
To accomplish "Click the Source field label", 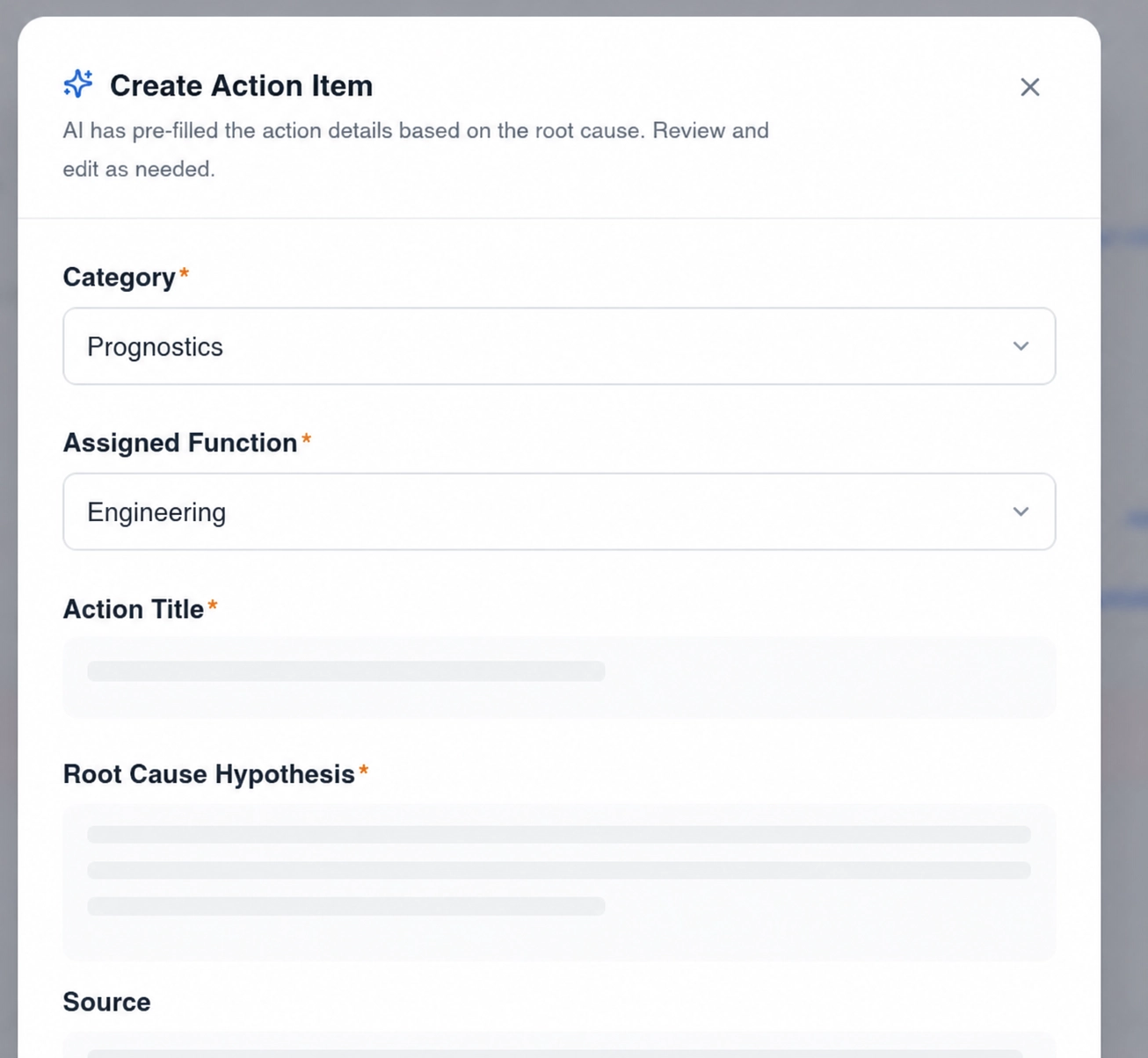I will click(x=106, y=1002).
